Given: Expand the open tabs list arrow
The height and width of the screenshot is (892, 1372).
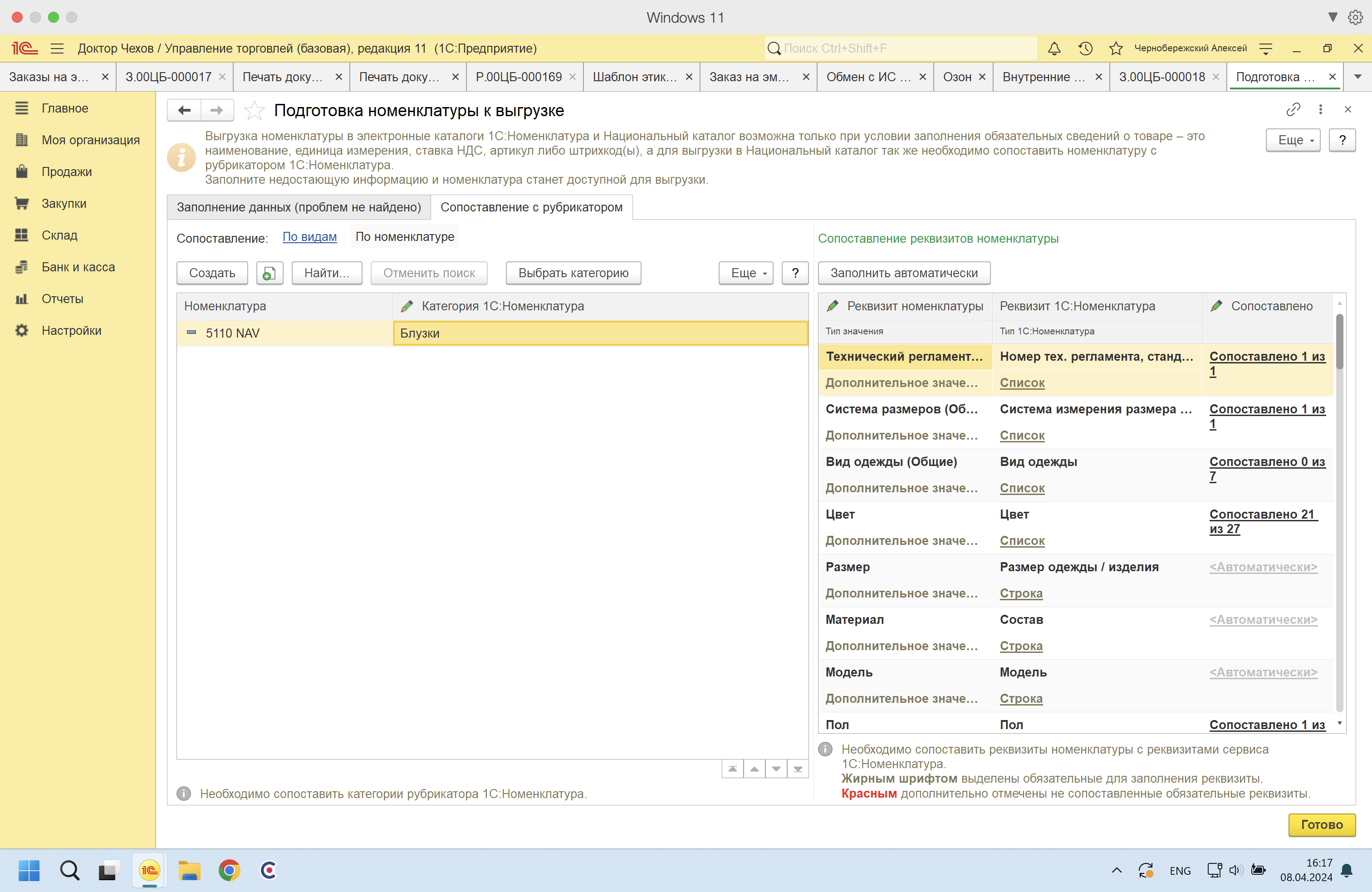Looking at the screenshot, I should point(1357,77).
